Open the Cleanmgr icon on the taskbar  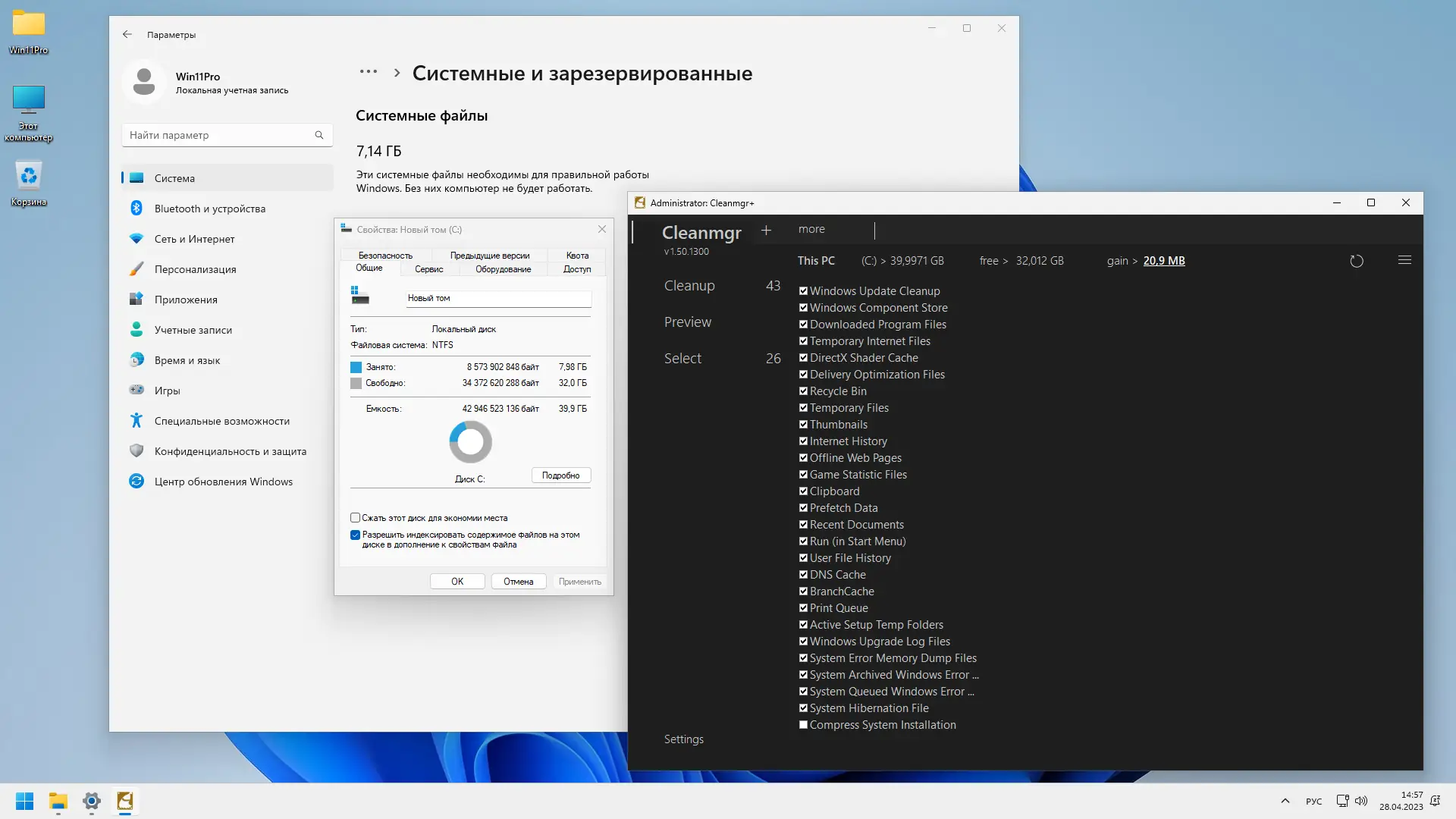point(125,802)
